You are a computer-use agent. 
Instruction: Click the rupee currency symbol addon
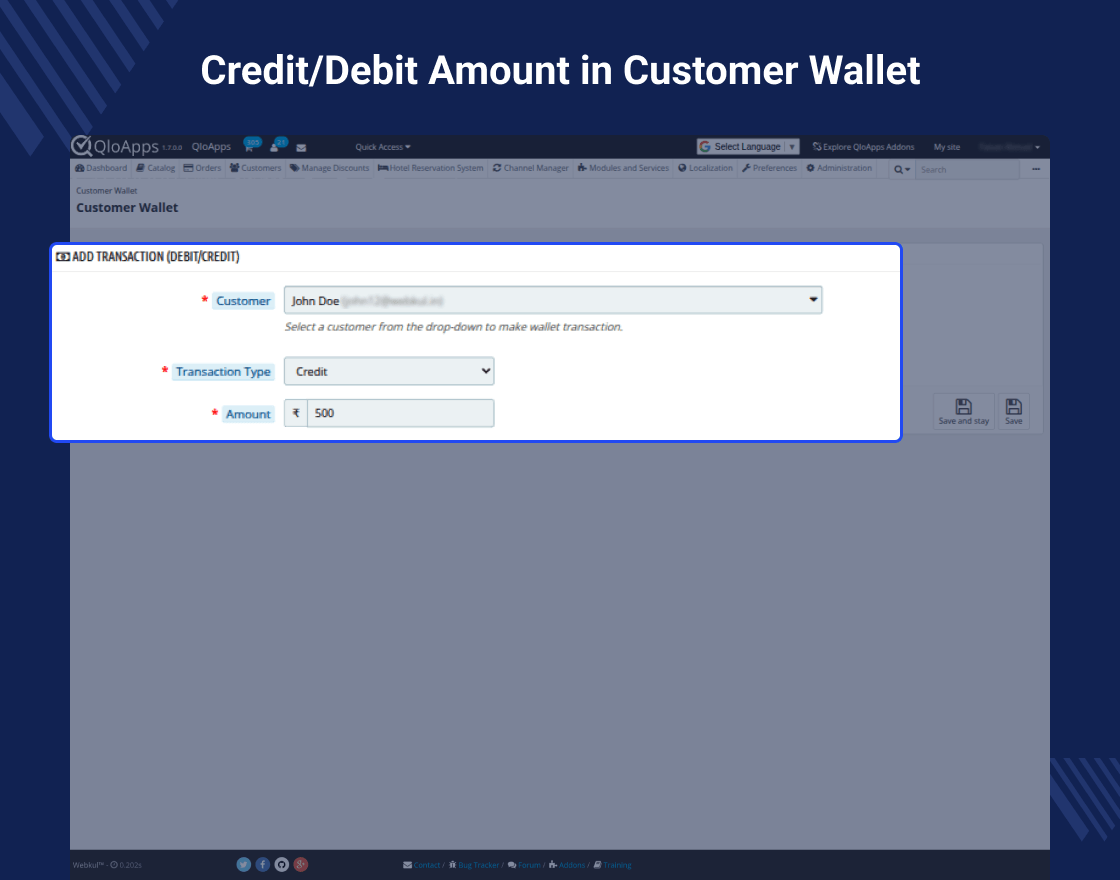coord(296,414)
